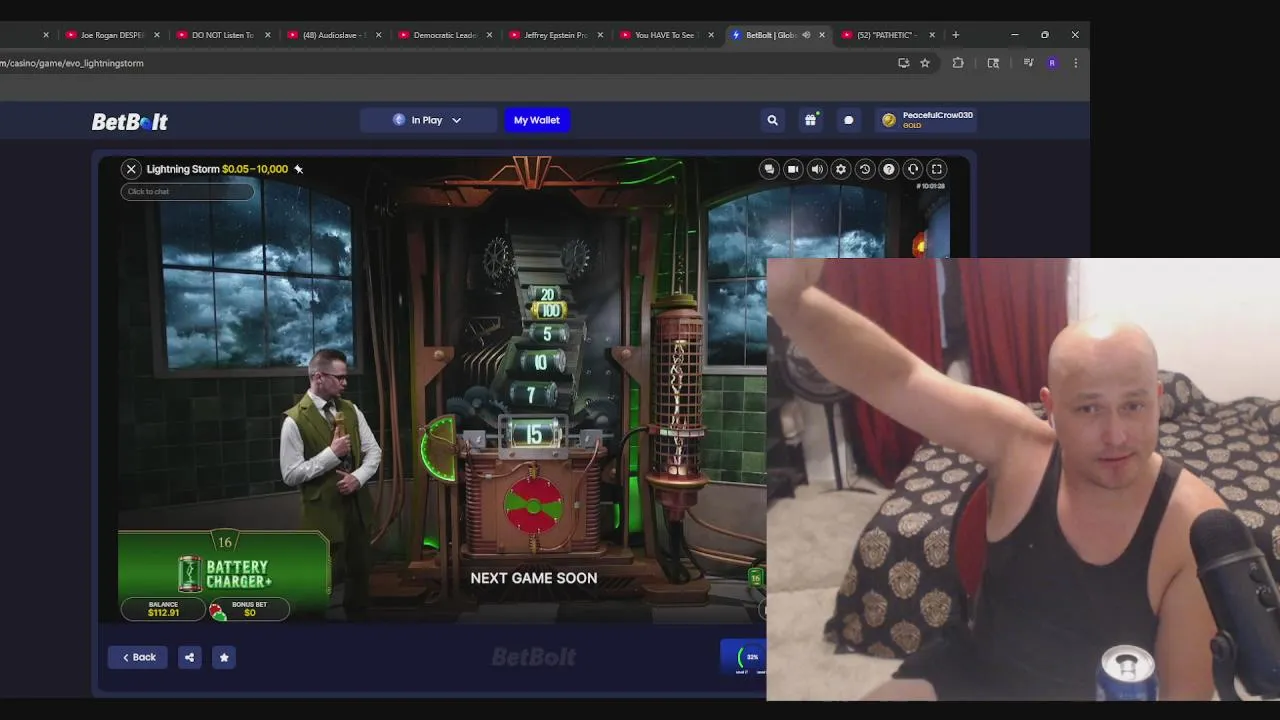Screen dimensions: 1280x720
Task: Open the game settings gear
Action: pyautogui.click(x=841, y=169)
